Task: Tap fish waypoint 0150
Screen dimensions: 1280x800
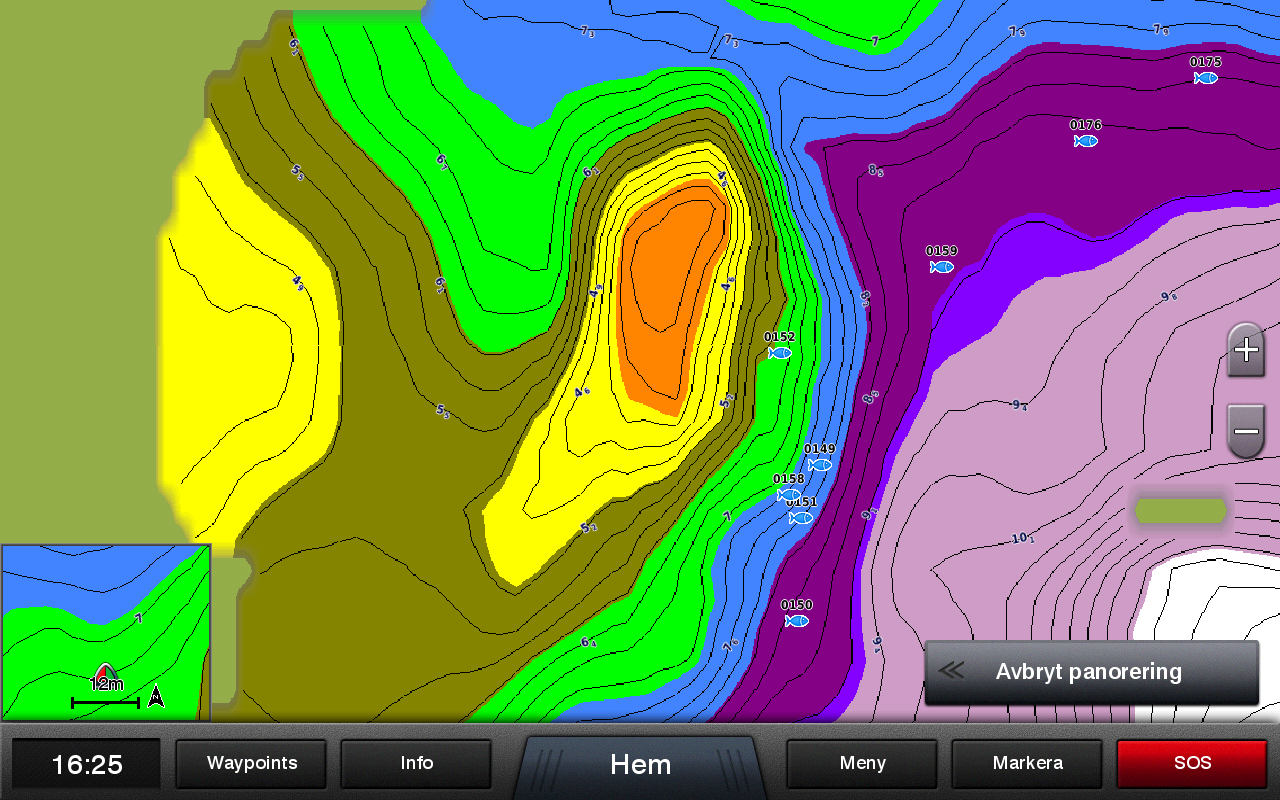Action: (797, 620)
